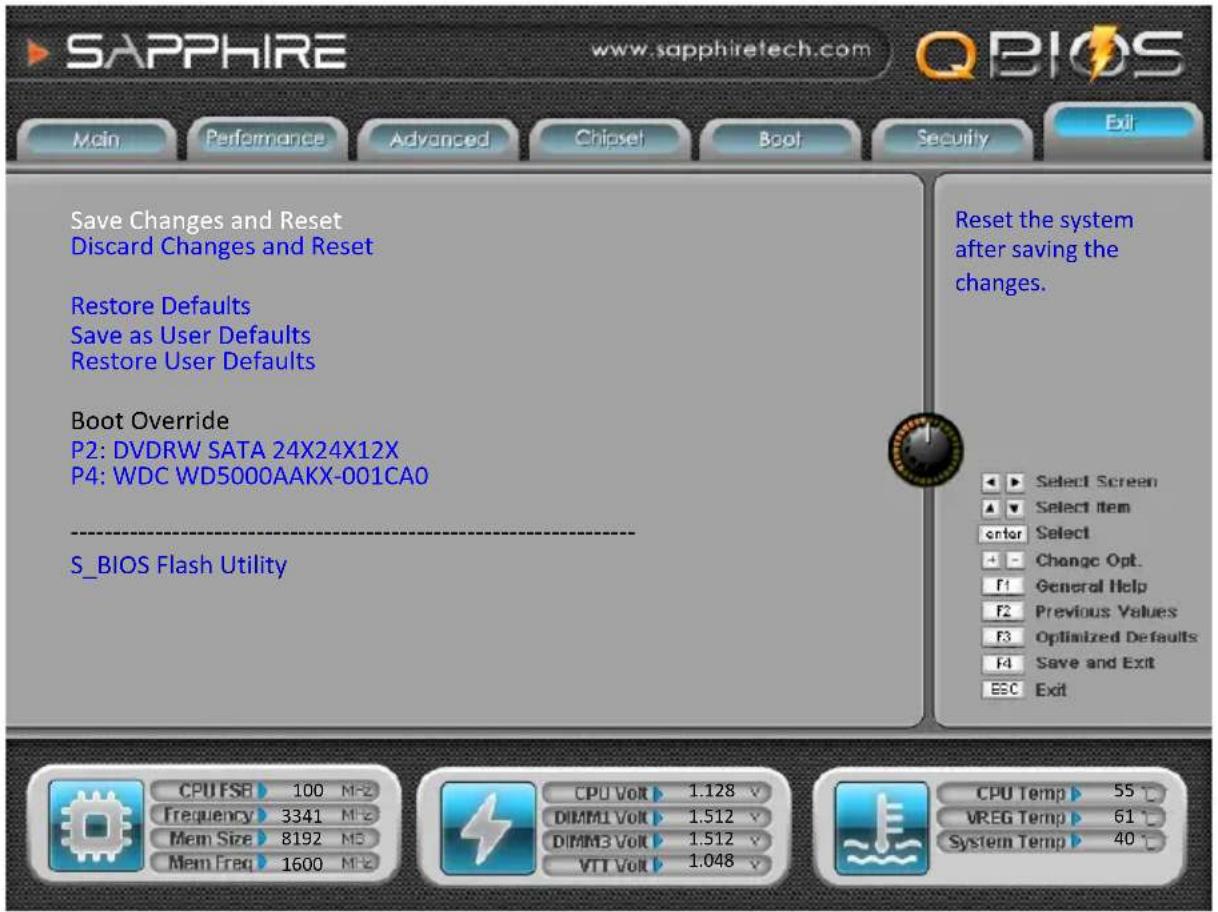Click the plus Change Opt. key
The width and height of the screenshot is (1218, 912).
[992, 560]
